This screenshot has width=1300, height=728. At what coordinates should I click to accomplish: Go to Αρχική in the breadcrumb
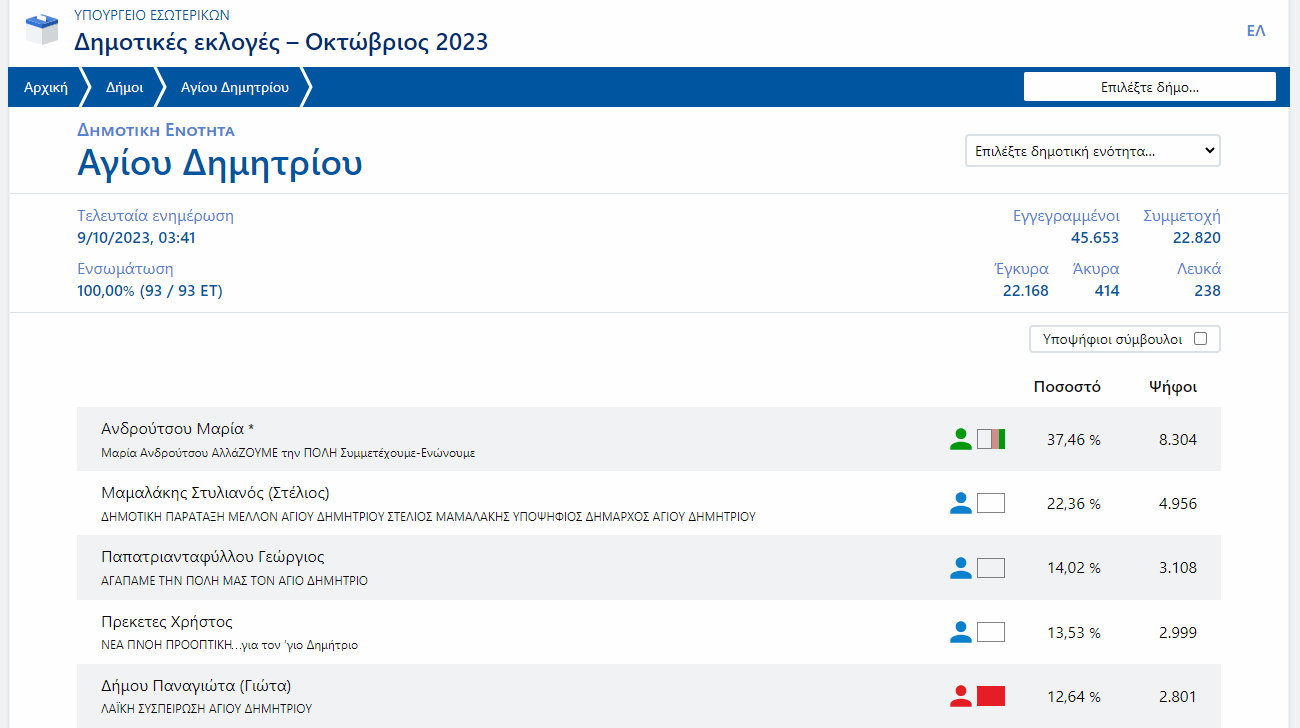tap(45, 87)
